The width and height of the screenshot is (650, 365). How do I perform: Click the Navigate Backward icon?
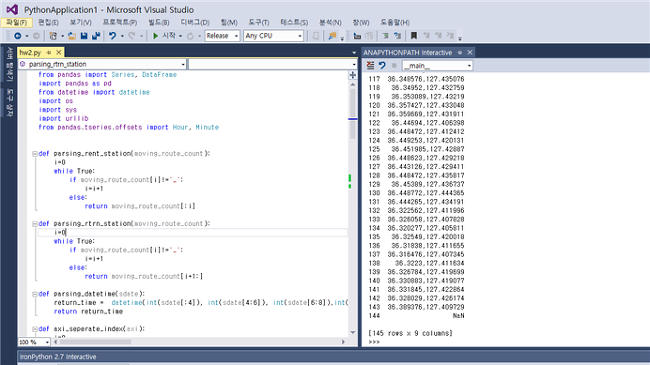[17, 36]
